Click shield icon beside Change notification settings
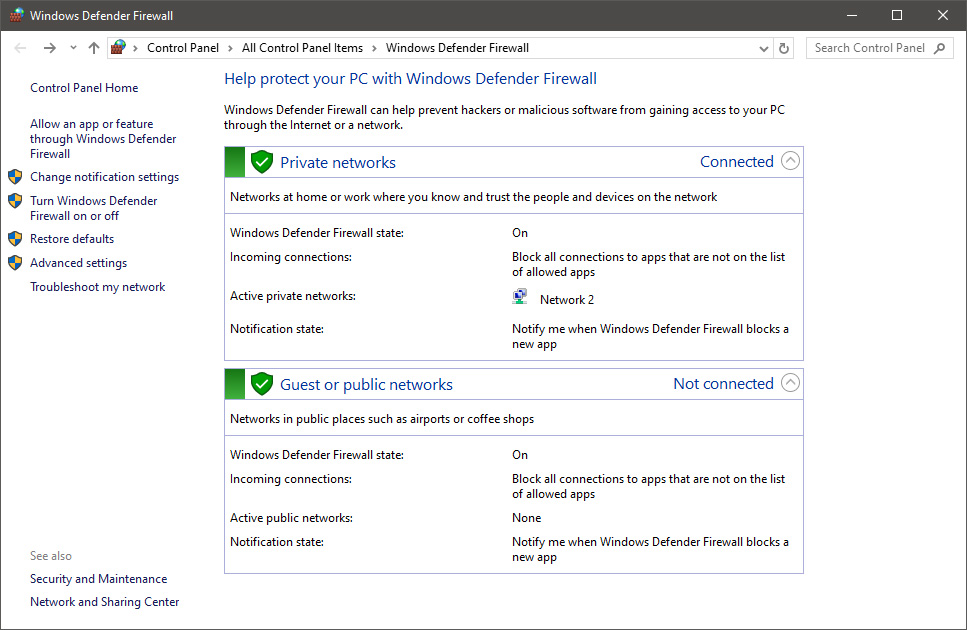This screenshot has width=967, height=630. coord(15,177)
